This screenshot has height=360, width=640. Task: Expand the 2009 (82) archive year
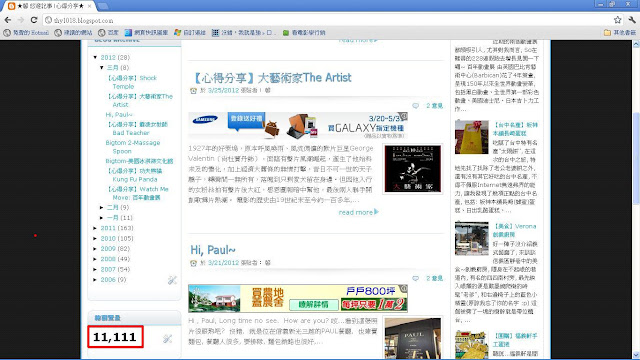95,249
